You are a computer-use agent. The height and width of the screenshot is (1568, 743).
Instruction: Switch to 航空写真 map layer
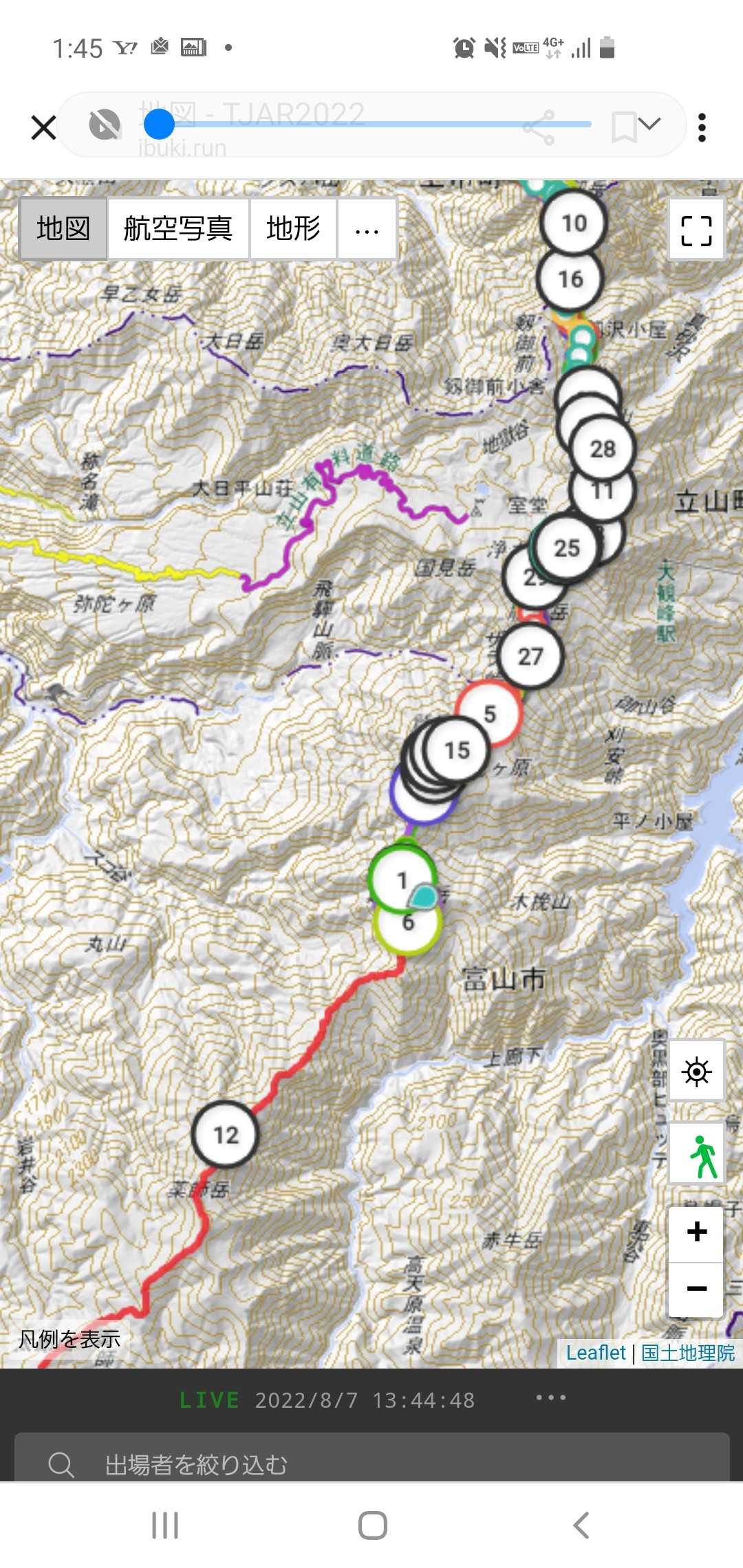pos(178,230)
